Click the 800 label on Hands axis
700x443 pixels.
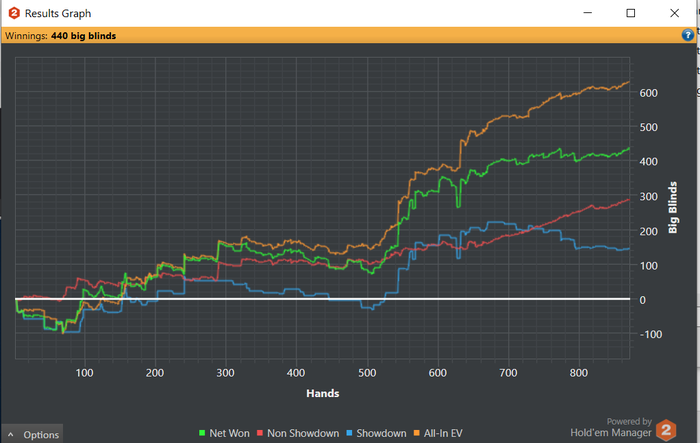point(579,373)
